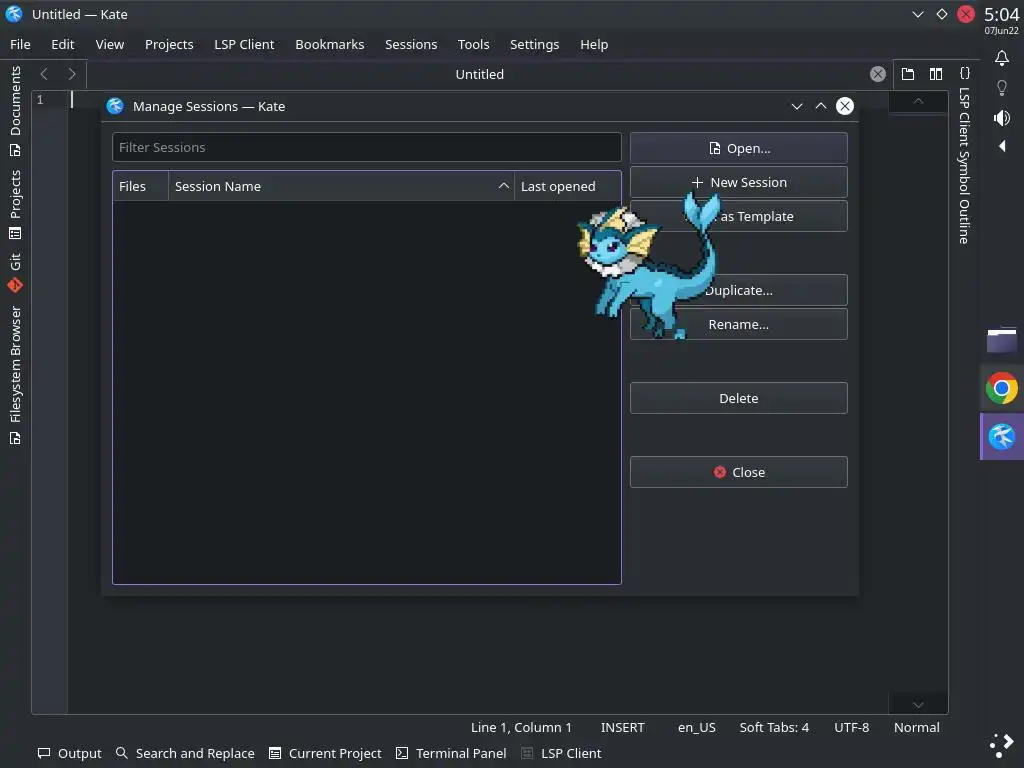Click the 5:04 clock in the panel
Image resolution: width=1024 pixels, height=768 pixels.
pos(1001,14)
